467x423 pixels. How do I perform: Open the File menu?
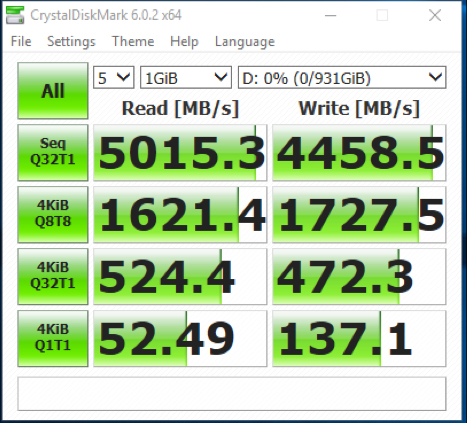(21, 42)
